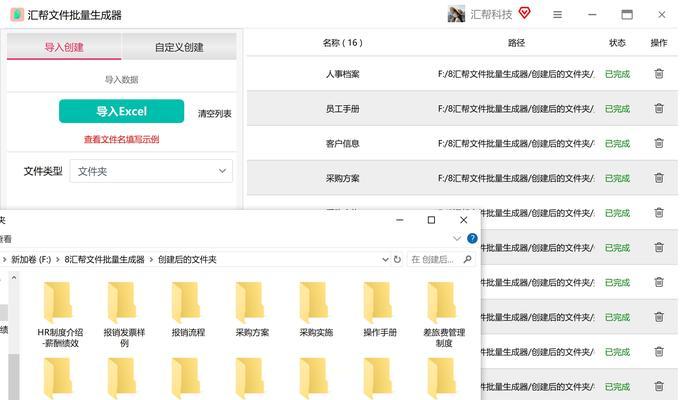Open the 报销流程 folder

point(188,309)
